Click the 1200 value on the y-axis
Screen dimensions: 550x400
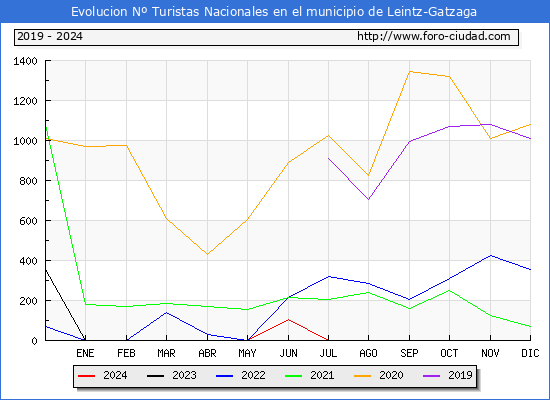pos(25,101)
